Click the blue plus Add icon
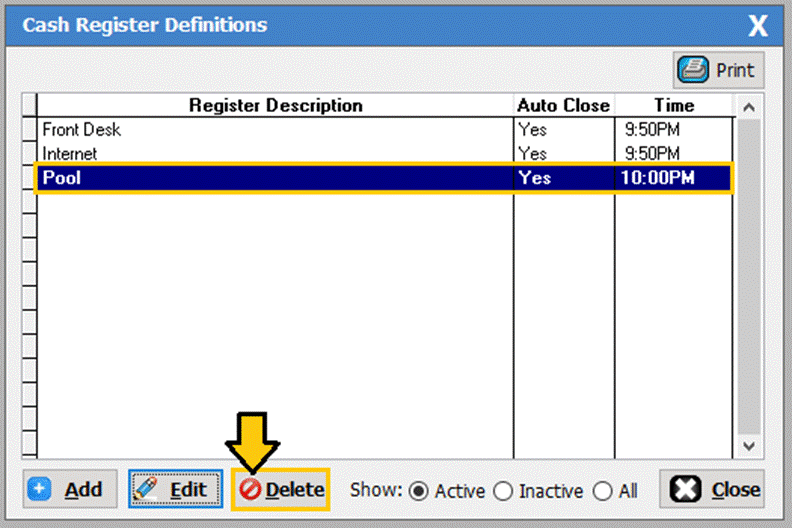The image size is (792, 528). (40, 490)
